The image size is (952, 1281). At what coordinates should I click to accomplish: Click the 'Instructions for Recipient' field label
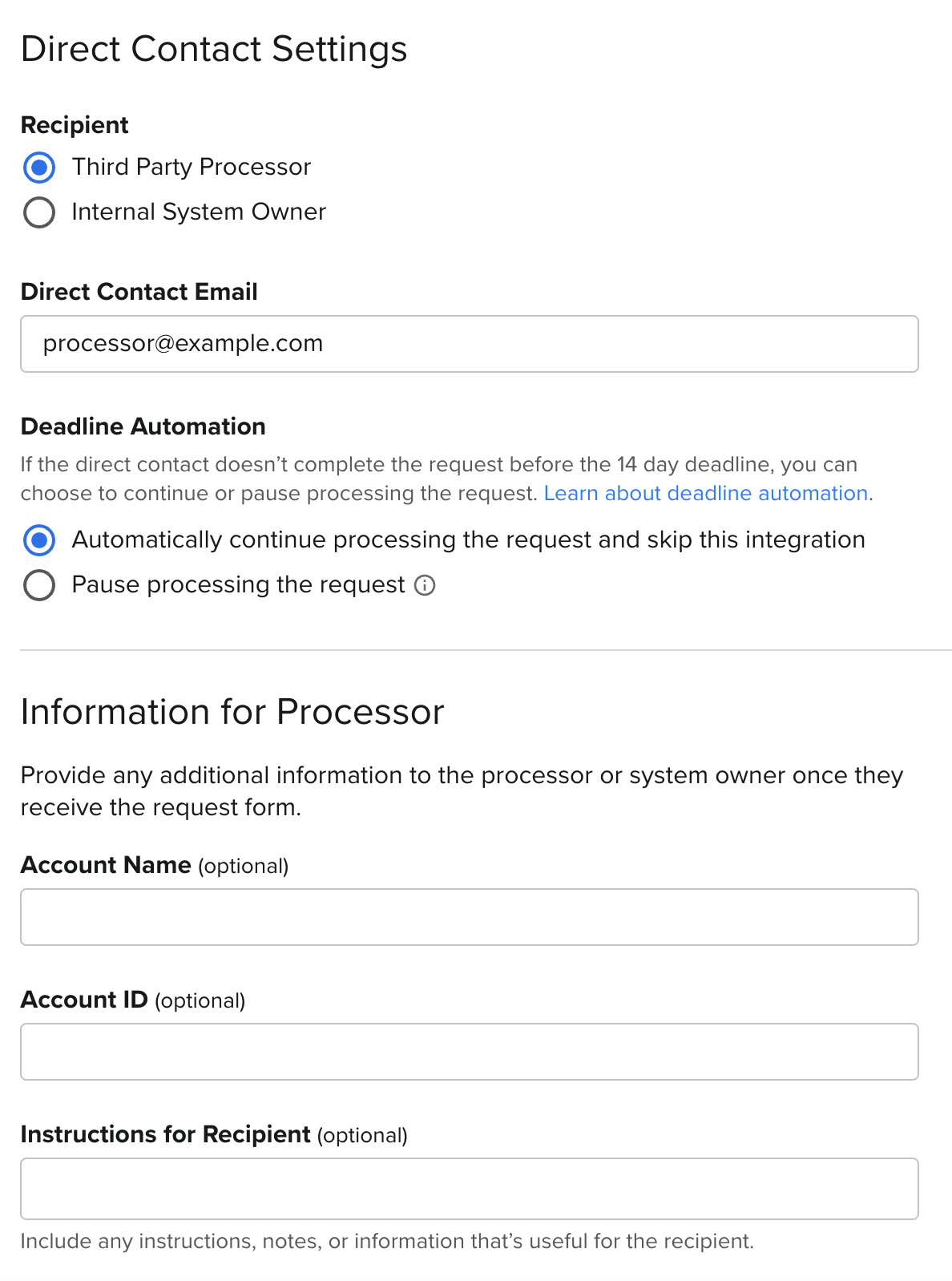click(x=165, y=1134)
